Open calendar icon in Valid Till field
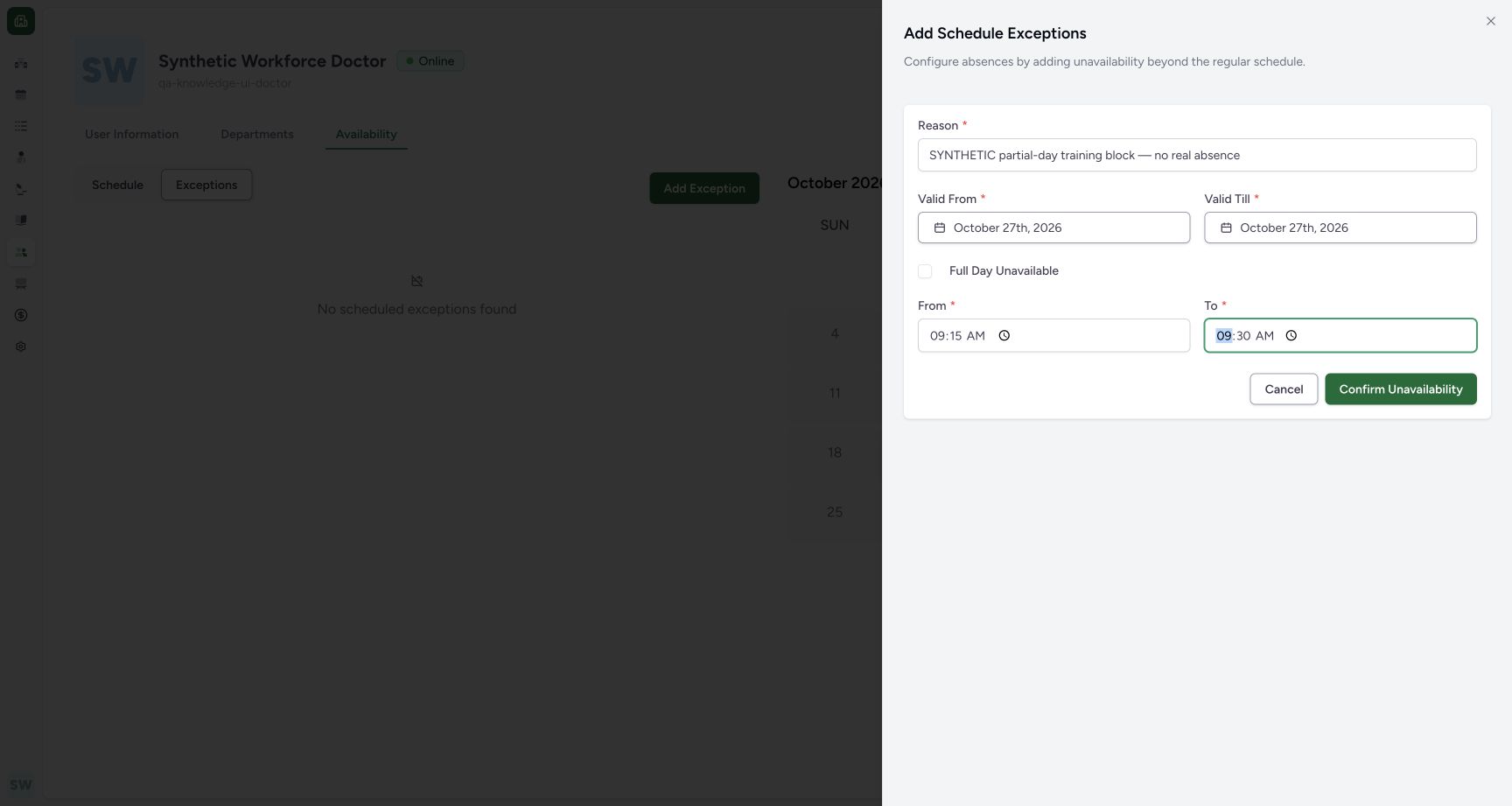1512x806 pixels. [1226, 228]
